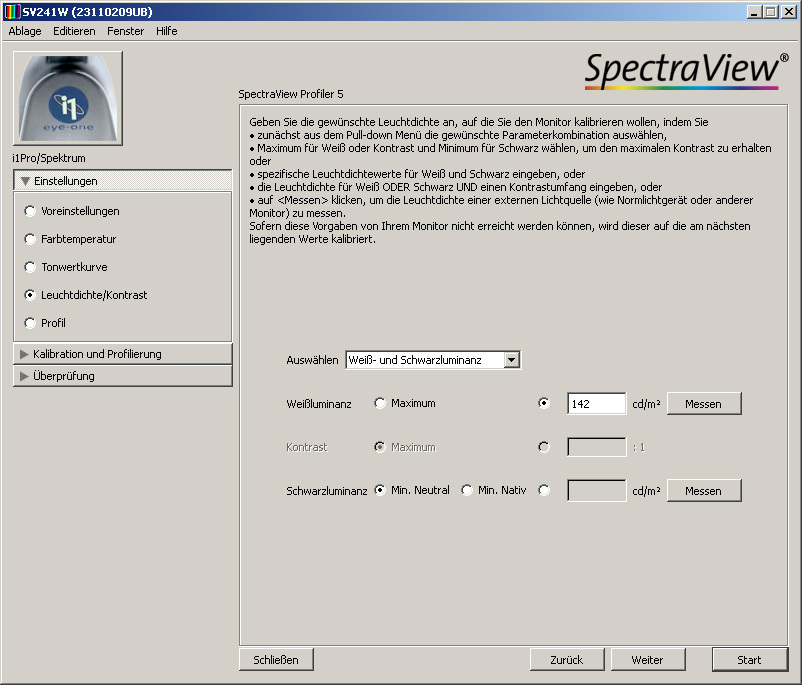This screenshot has width=802, height=685.
Task: Select the Kontrast custom ratio radio
Action: pyautogui.click(x=544, y=447)
